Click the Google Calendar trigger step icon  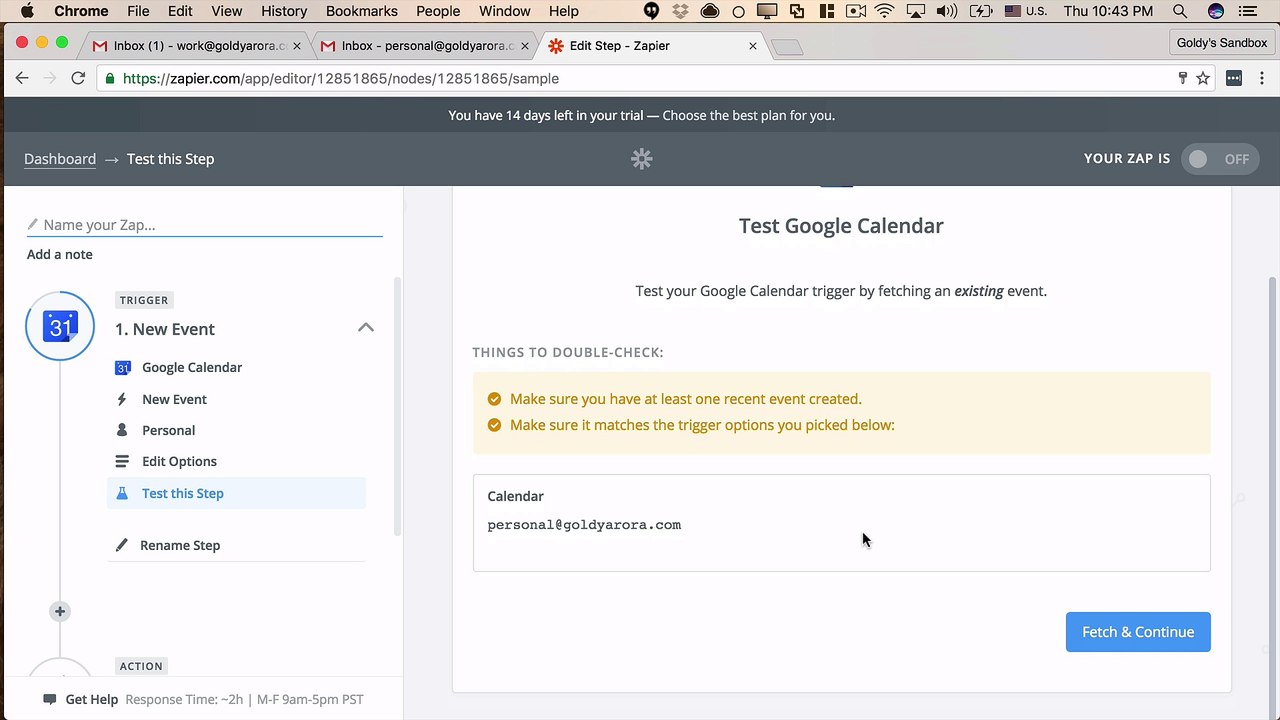(60, 326)
